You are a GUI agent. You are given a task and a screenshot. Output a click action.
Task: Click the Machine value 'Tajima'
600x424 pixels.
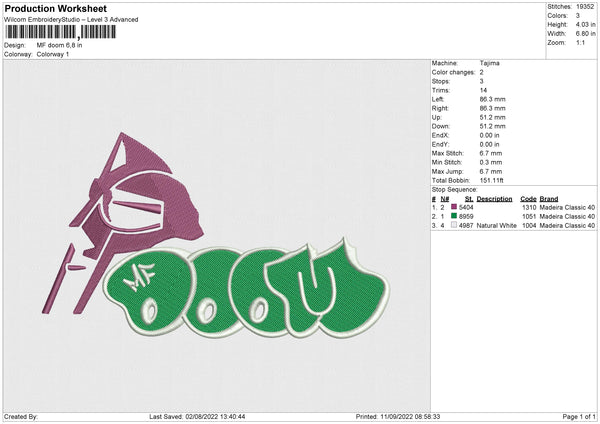[489, 63]
